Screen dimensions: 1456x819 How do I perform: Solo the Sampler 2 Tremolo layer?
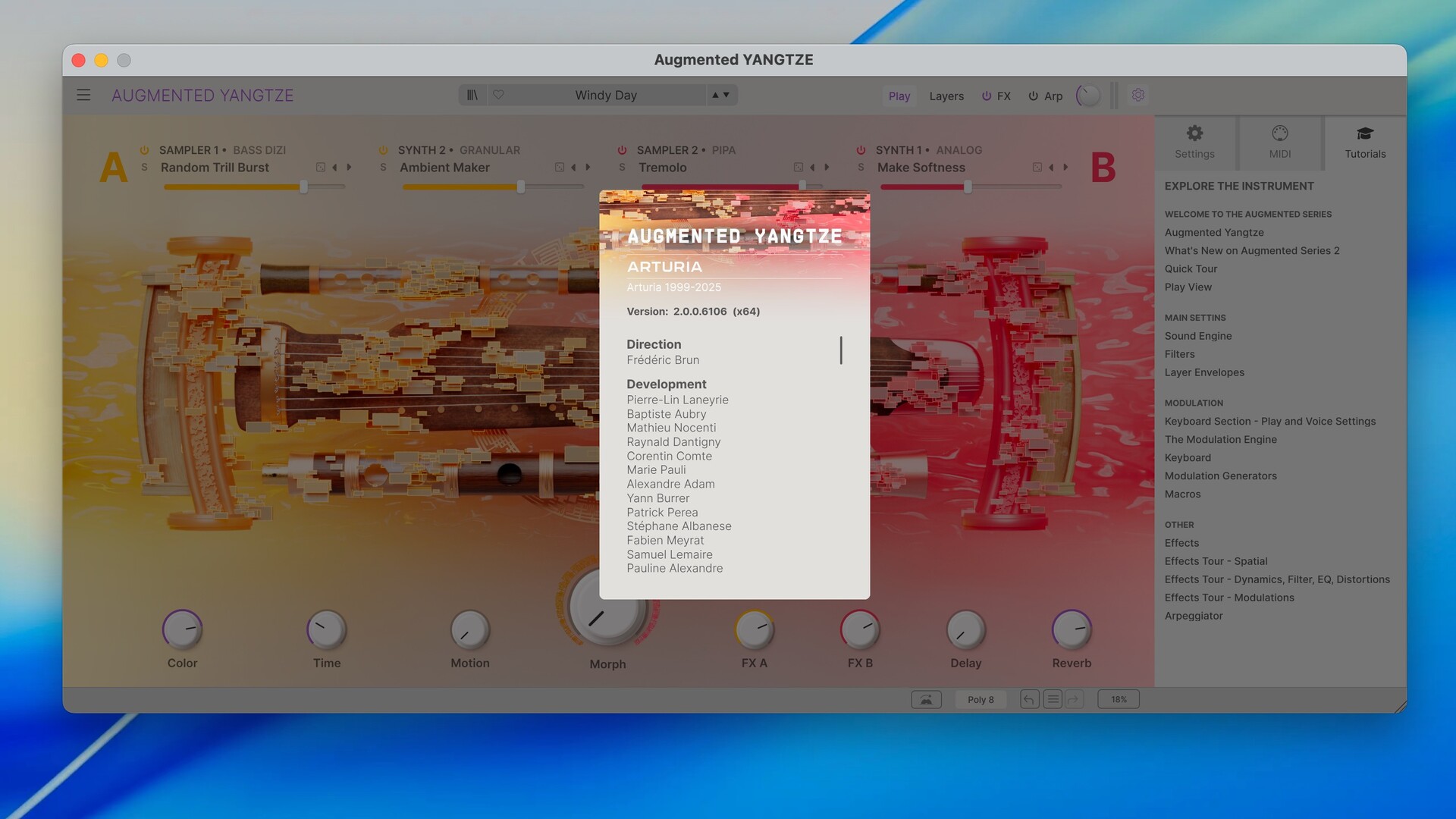coord(622,168)
